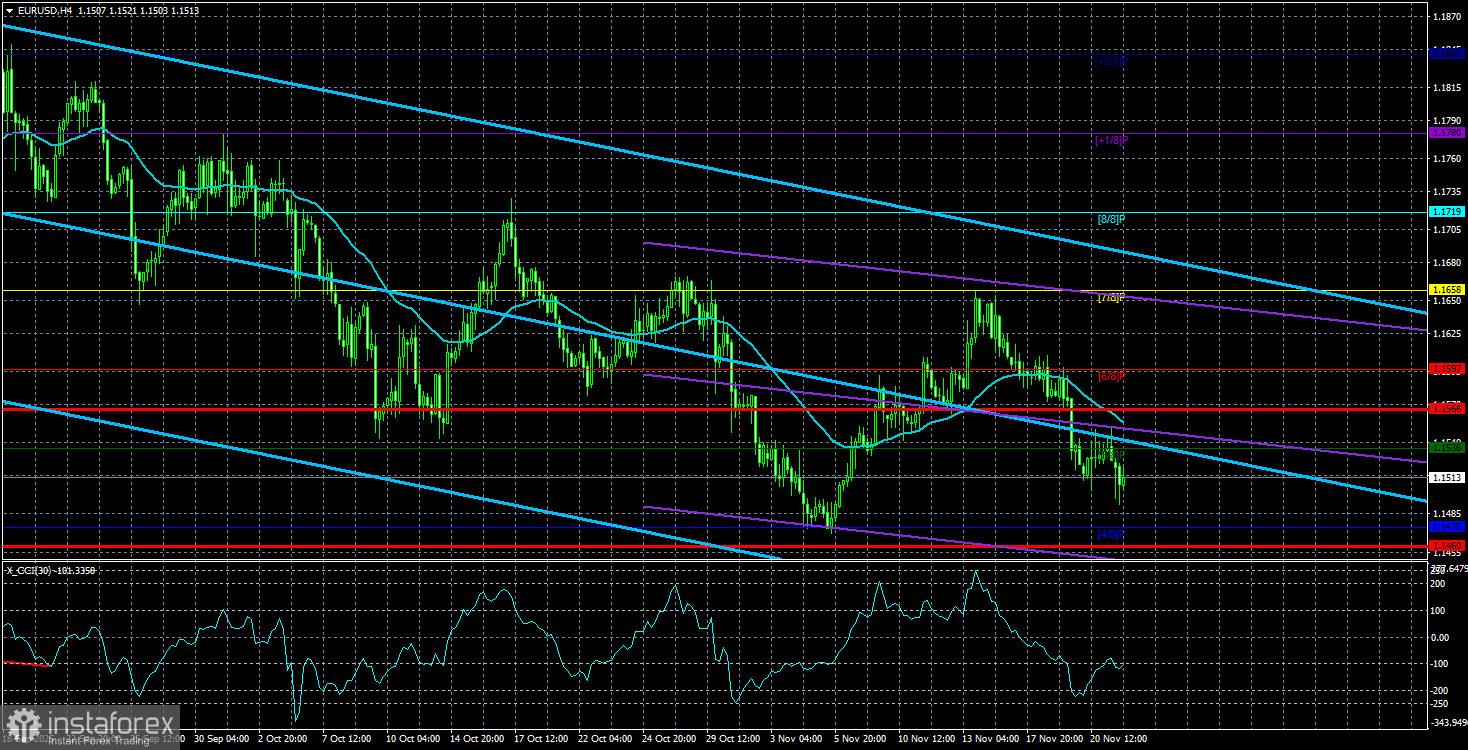
Task: Click the [7/8]P Murrey level label
Action: (1110, 297)
